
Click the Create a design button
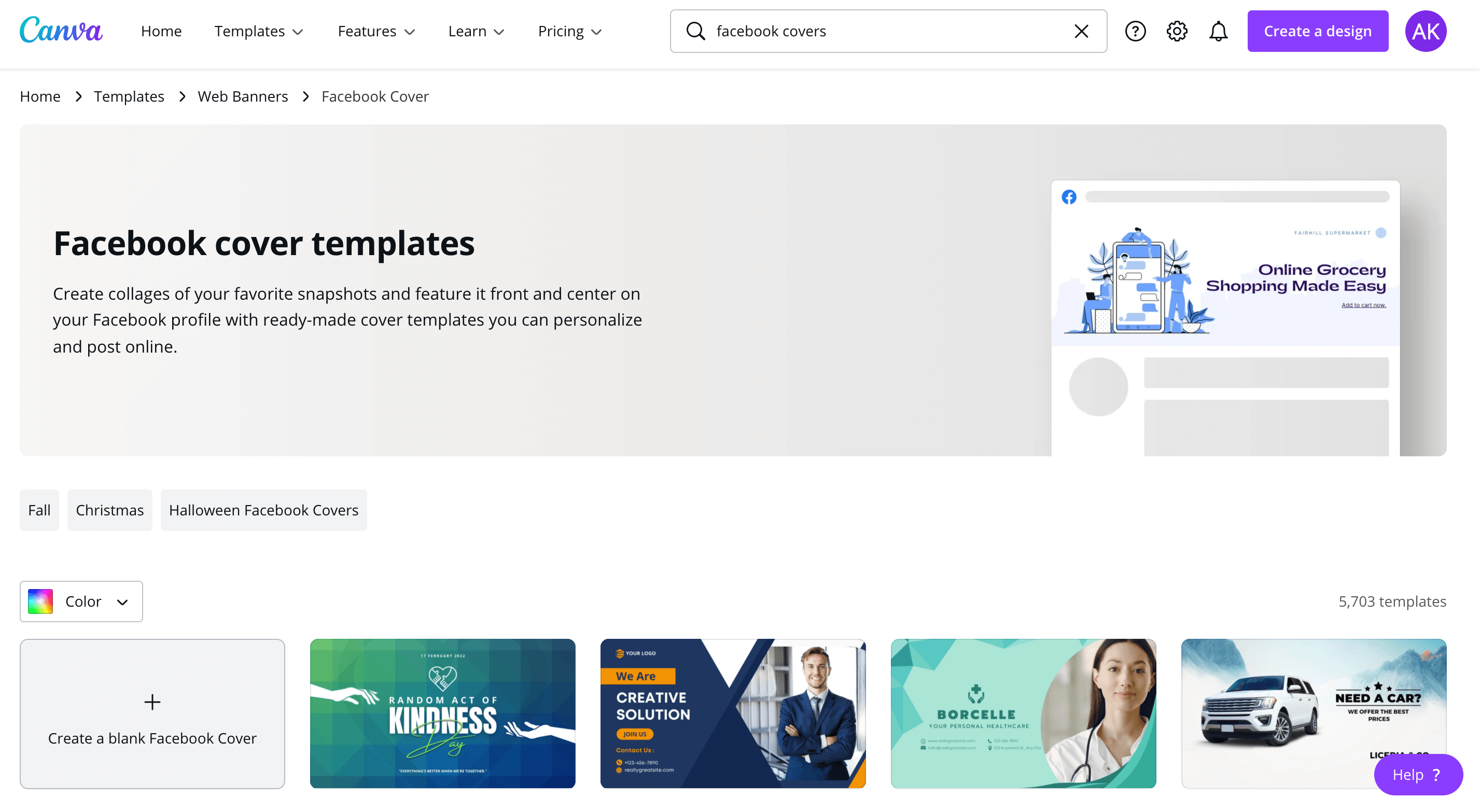[1317, 31]
